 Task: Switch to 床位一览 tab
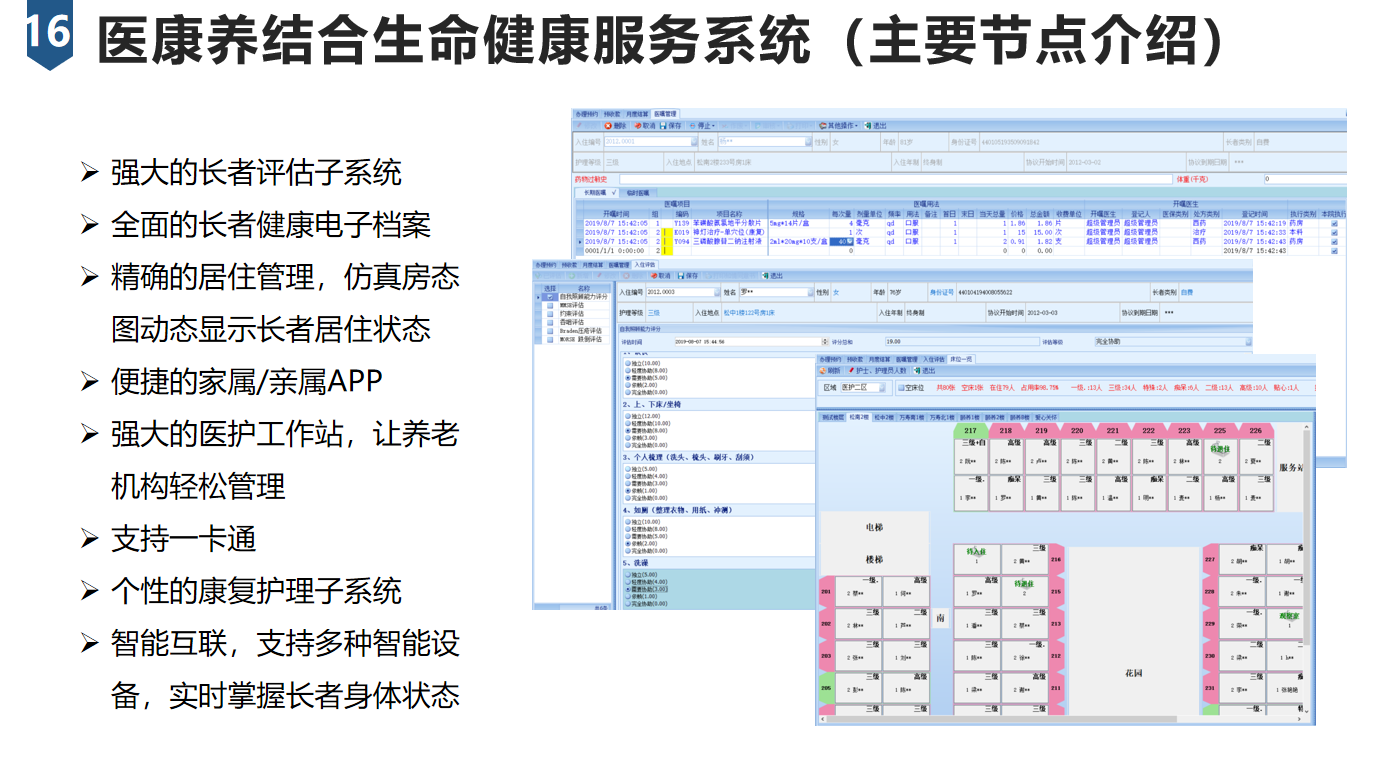[961, 359]
